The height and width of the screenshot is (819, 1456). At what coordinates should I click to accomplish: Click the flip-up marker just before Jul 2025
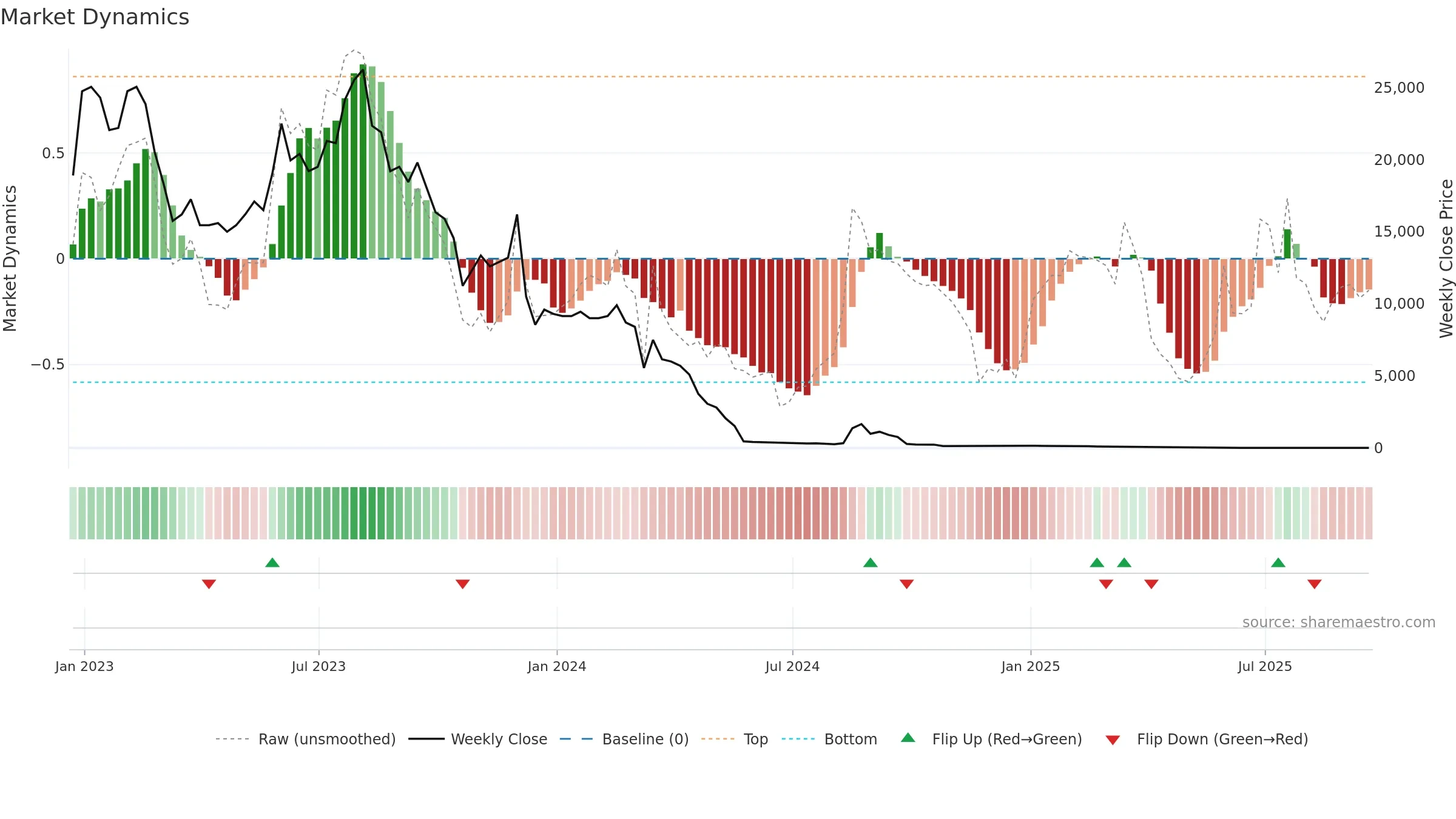pyautogui.click(x=1278, y=562)
